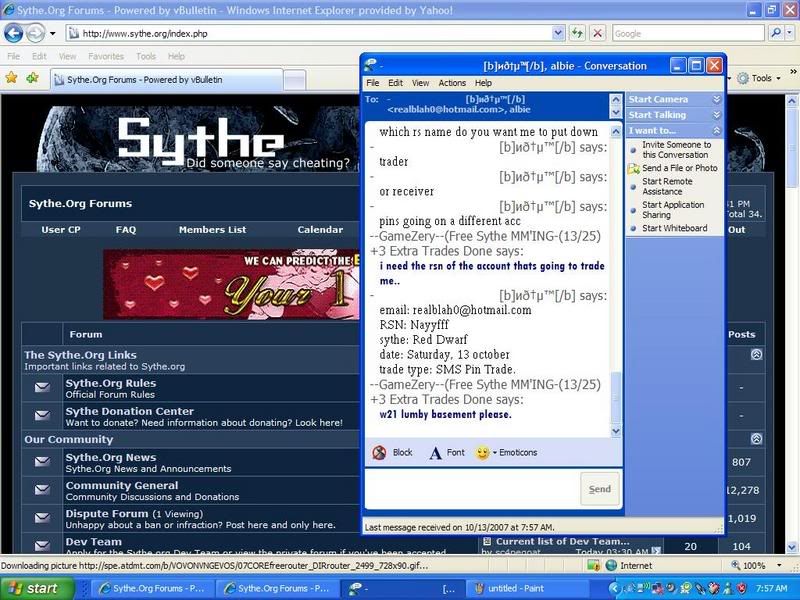Click the Send message button
This screenshot has height=600, width=800.
pos(599,489)
